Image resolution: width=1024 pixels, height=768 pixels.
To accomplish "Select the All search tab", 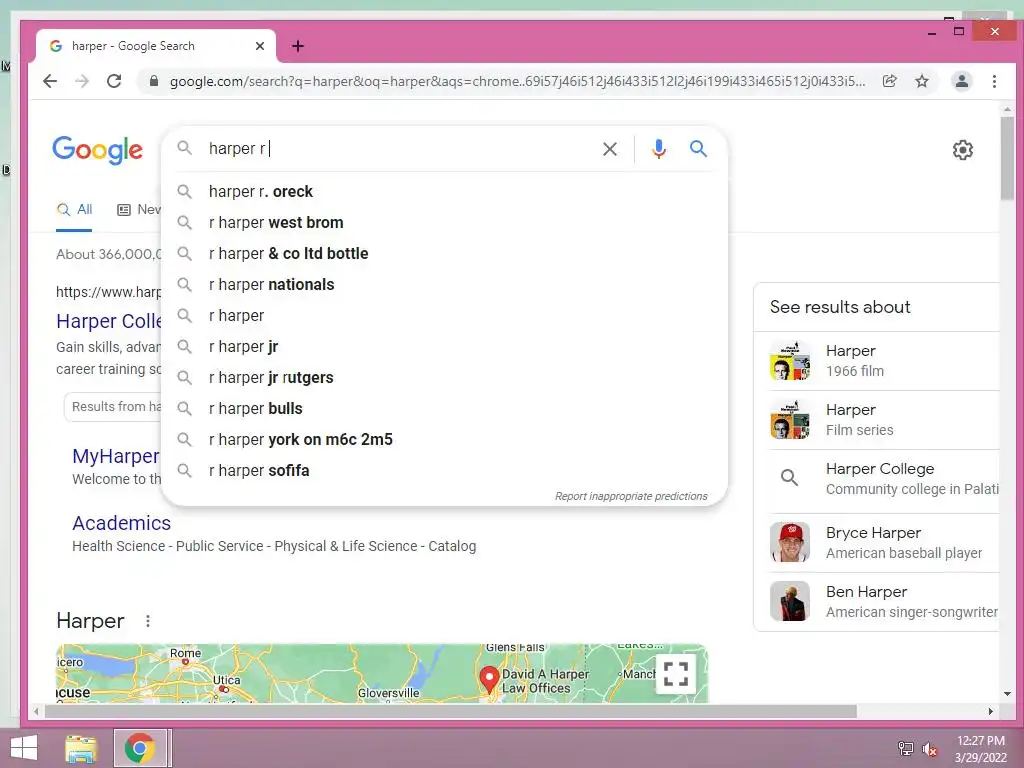I will (x=74, y=210).
